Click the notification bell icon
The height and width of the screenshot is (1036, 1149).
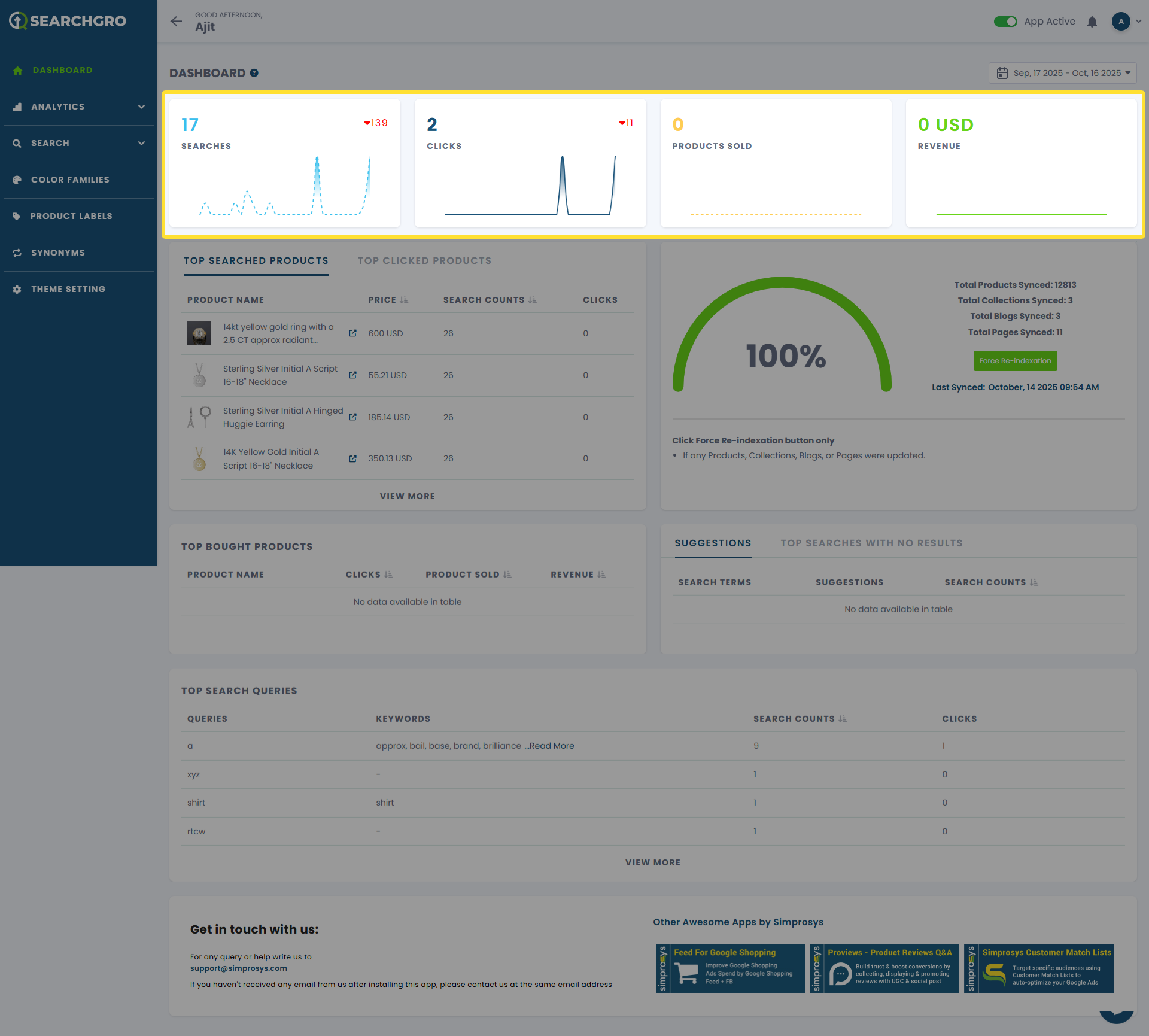(x=1092, y=22)
